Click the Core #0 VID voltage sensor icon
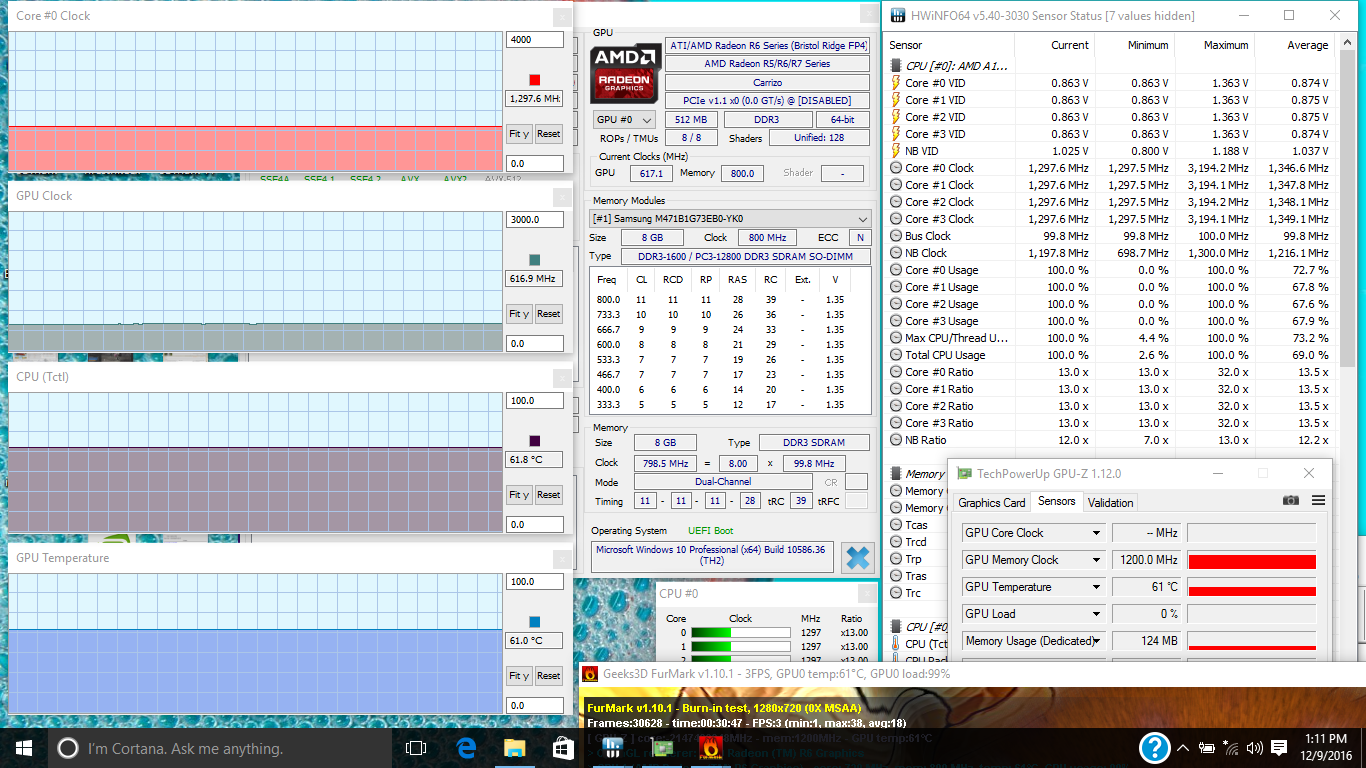Image resolution: width=1366 pixels, height=768 pixels. tap(896, 83)
